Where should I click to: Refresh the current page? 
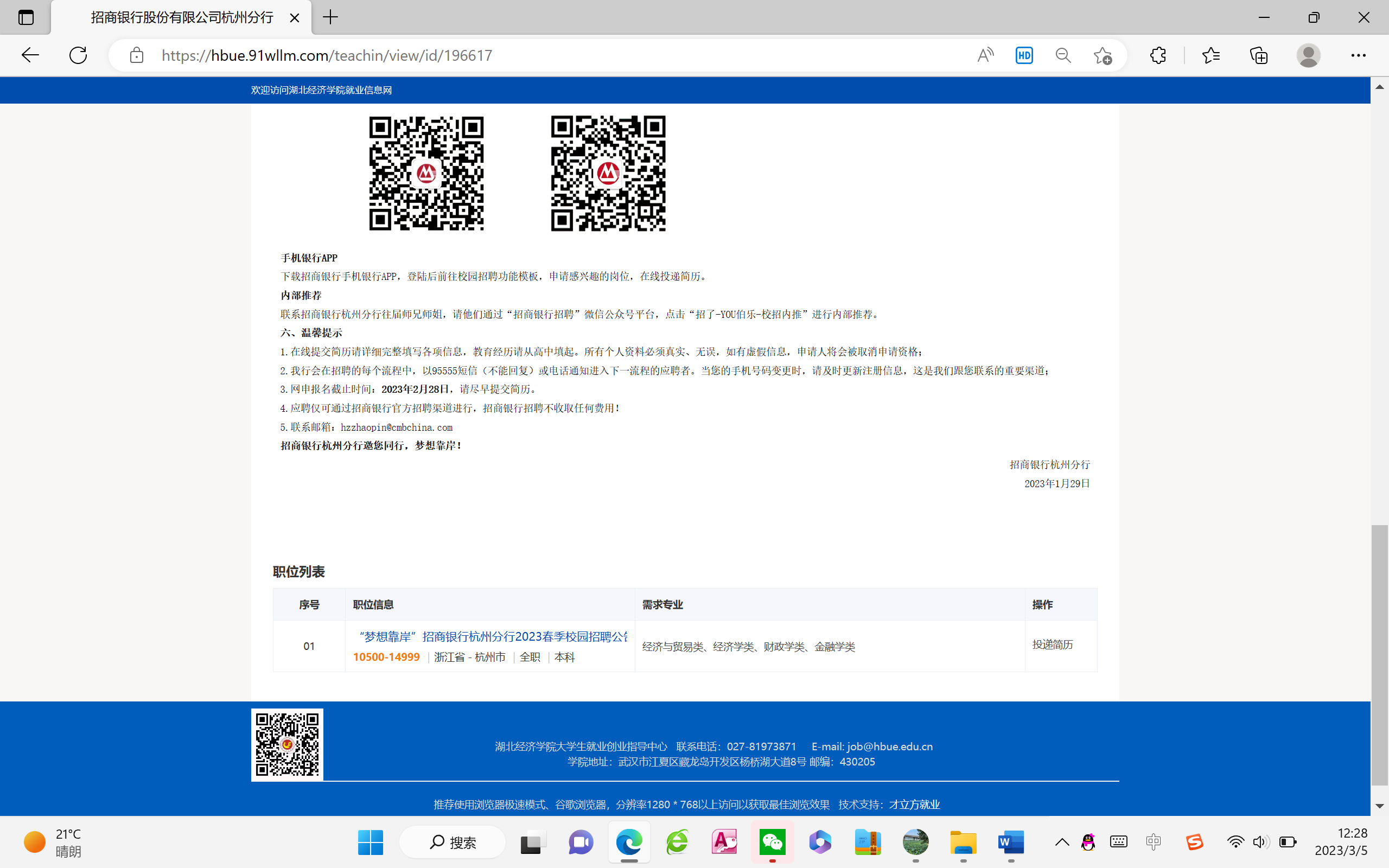[x=78, y=55]
